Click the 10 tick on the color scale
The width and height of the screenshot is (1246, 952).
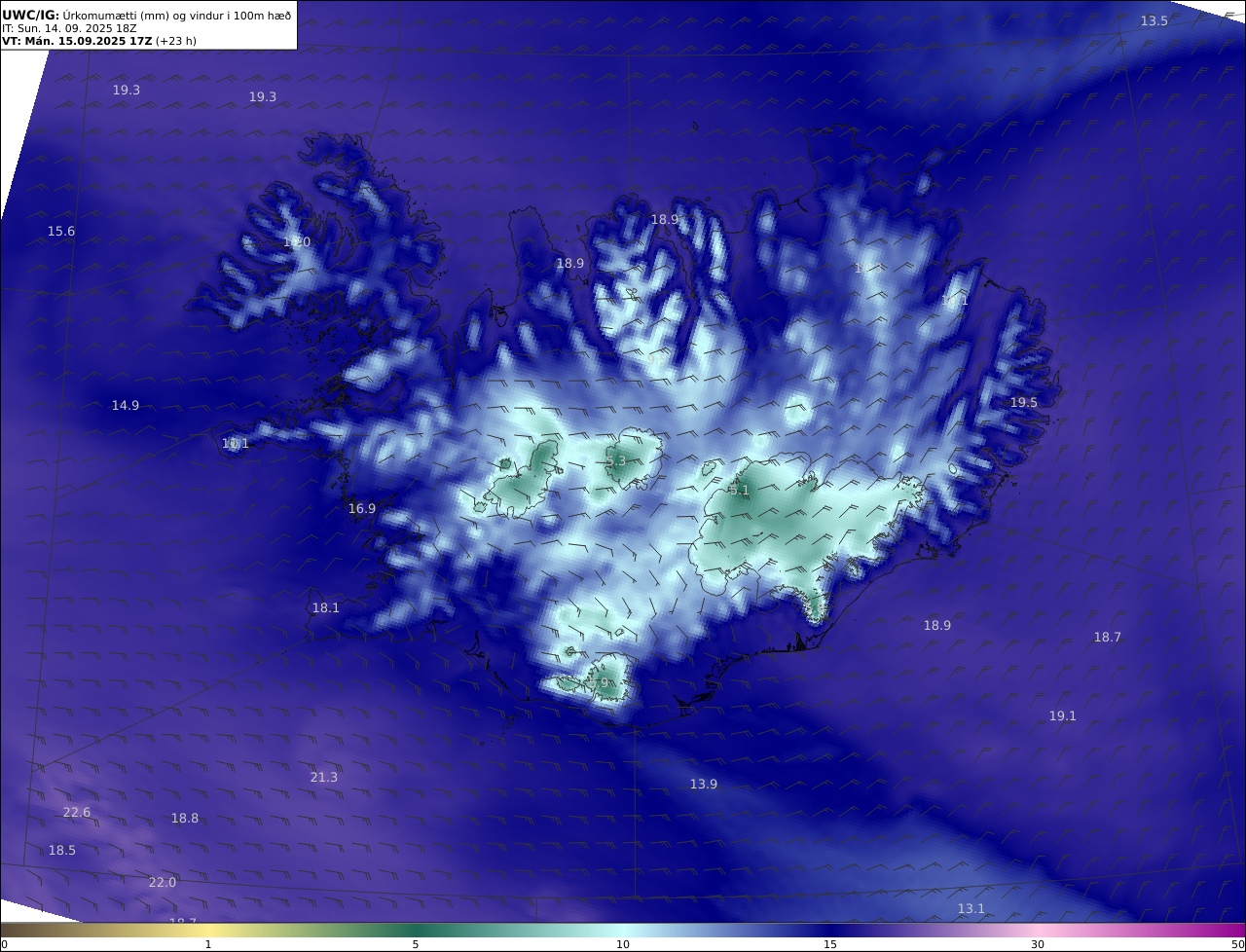pos(623,944)
